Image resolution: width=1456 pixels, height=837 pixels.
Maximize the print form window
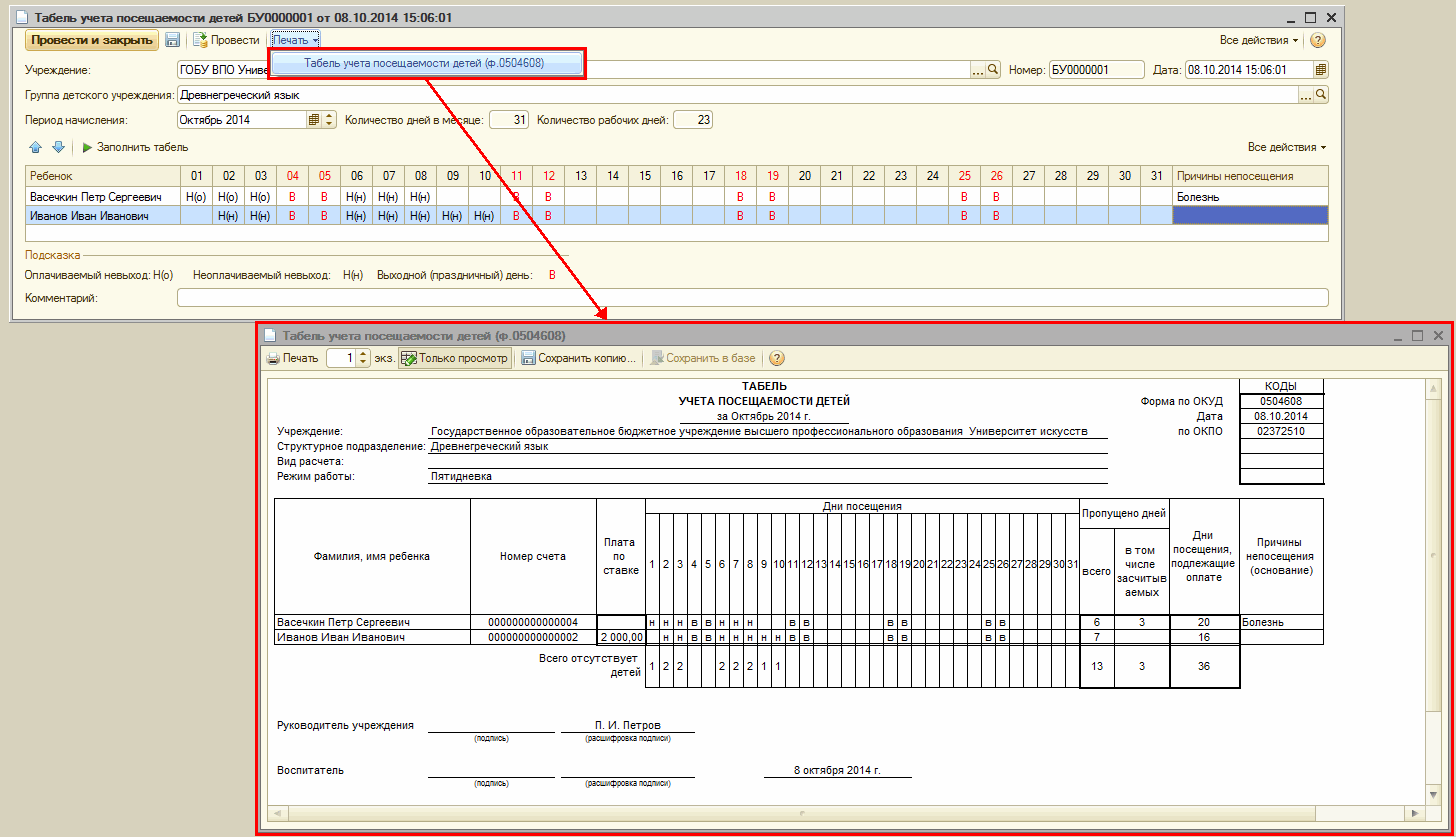tap(1417, 336)
